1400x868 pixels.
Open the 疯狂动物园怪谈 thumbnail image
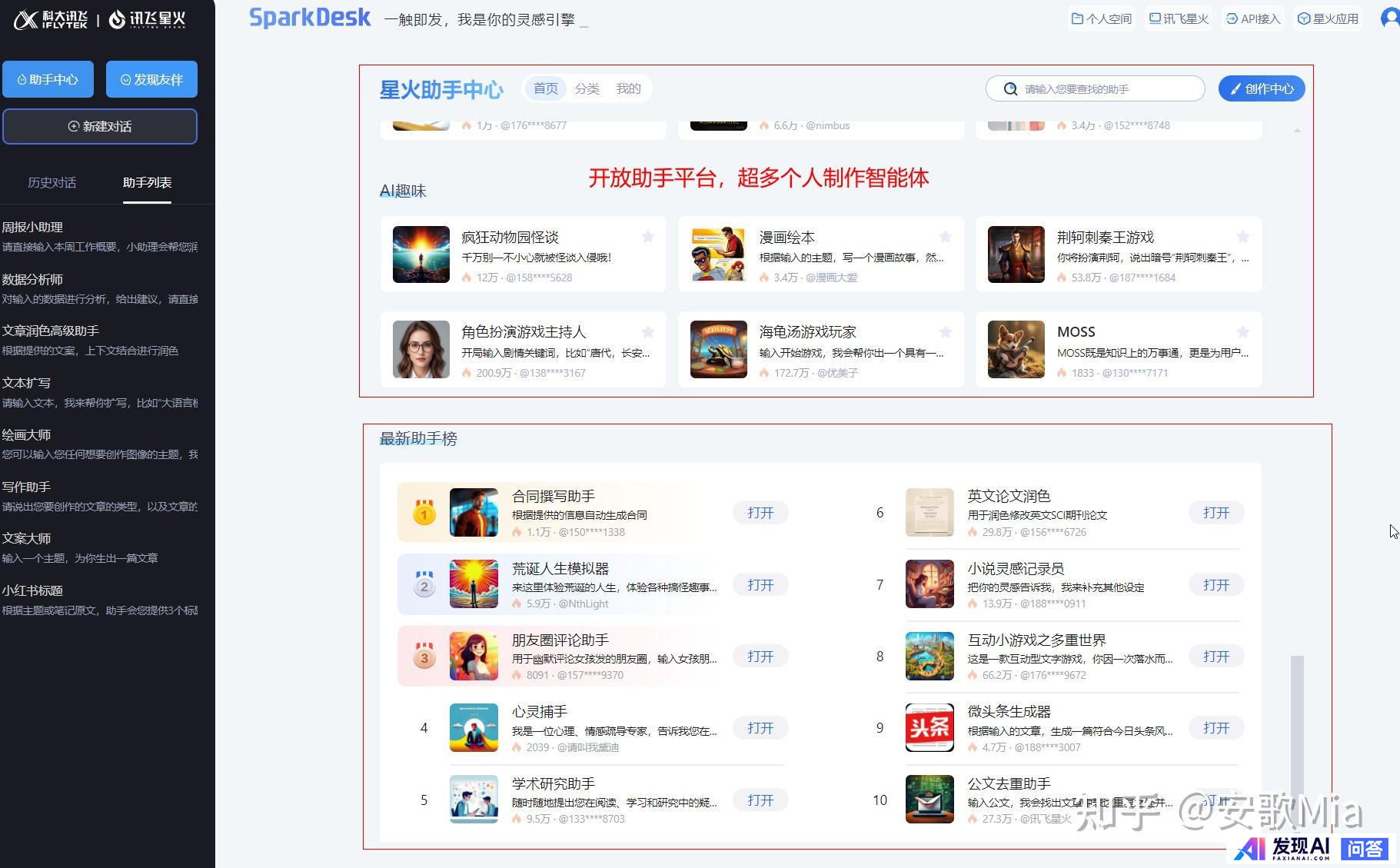(421, 254)
